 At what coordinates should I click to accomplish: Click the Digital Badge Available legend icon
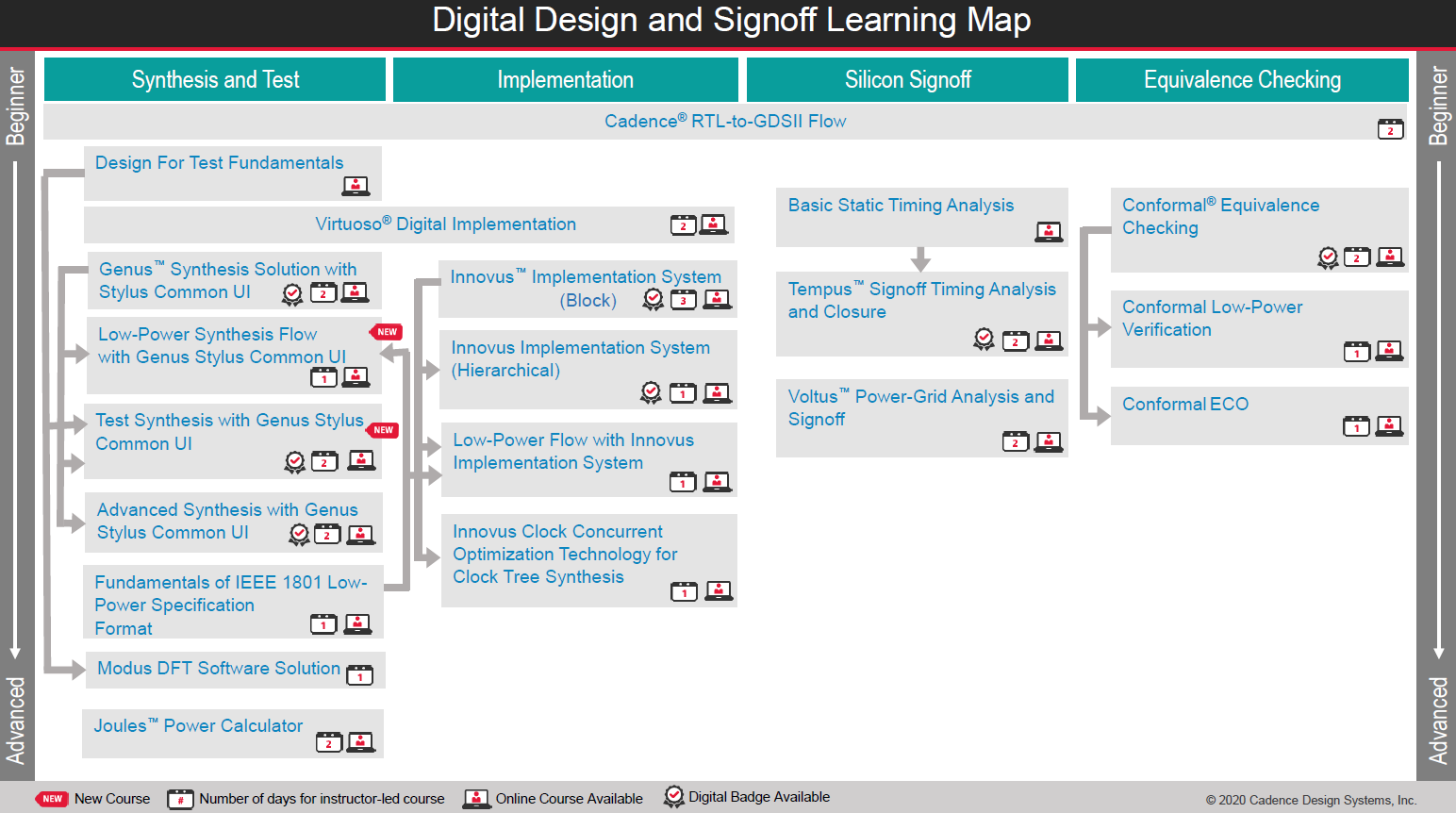(673, 798)
